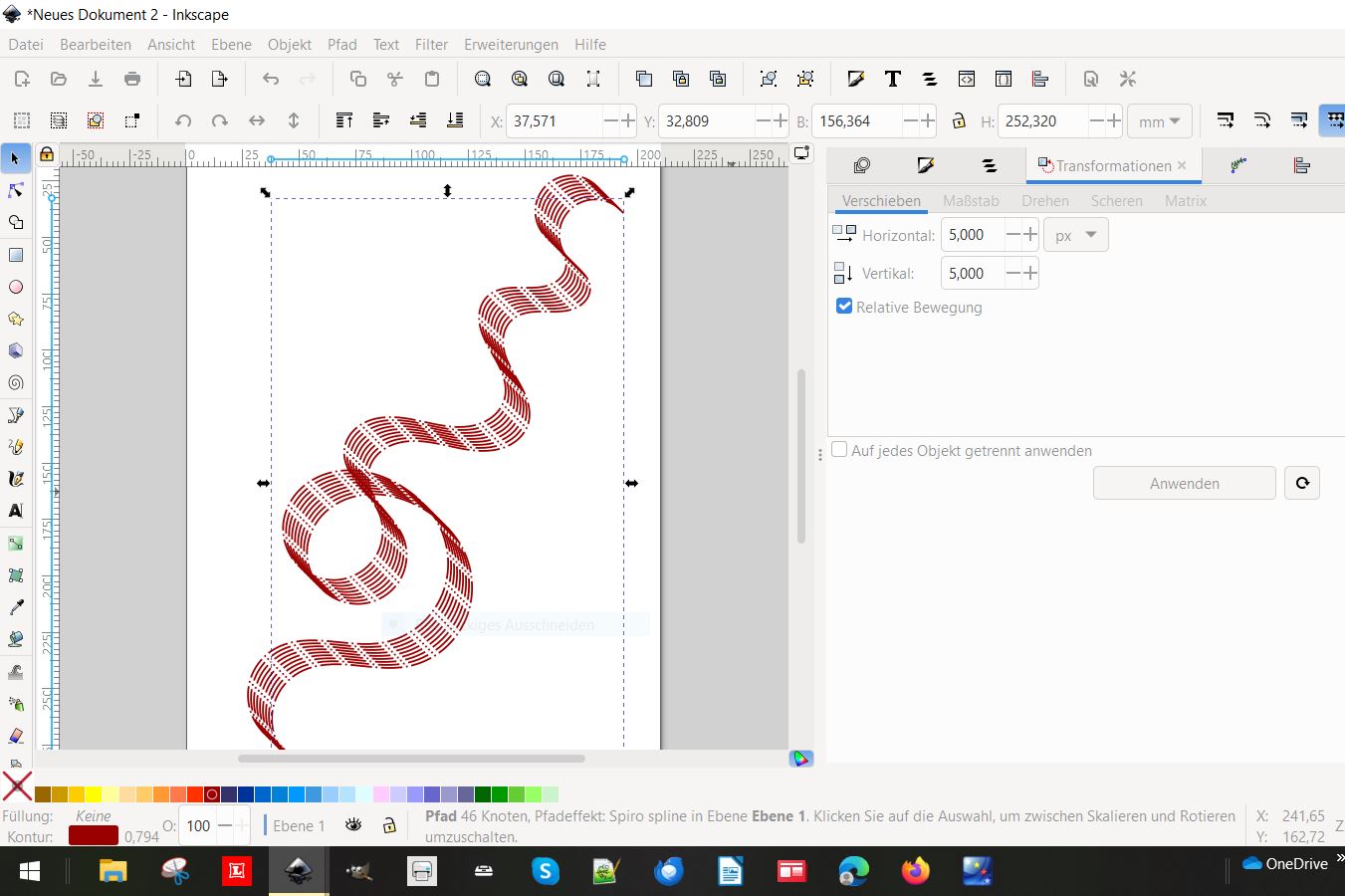The height and width of the screenshot is (896, 1345).
Task: Flip selection horizontally
Action: (257, 121)
